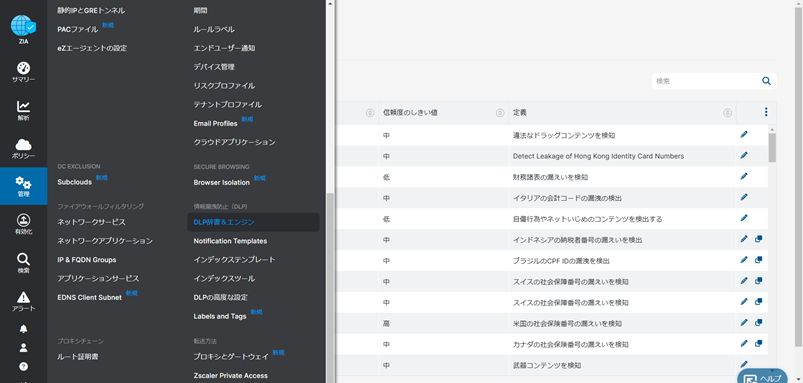This screenshot has width=803, height=383.
Task: Sort by the 定義 column
Action: pyautogui.click(x=727, y=113)
